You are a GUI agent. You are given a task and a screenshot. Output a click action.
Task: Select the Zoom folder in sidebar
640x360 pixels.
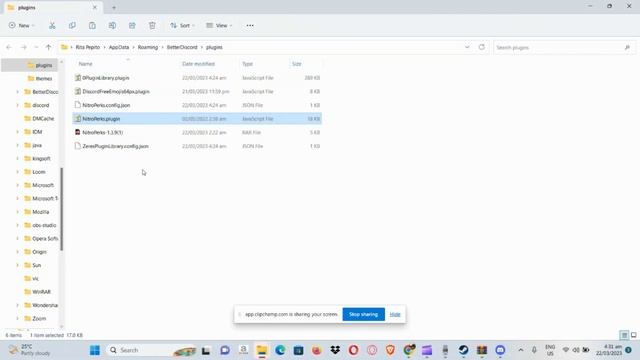click(x=35, y=318)
